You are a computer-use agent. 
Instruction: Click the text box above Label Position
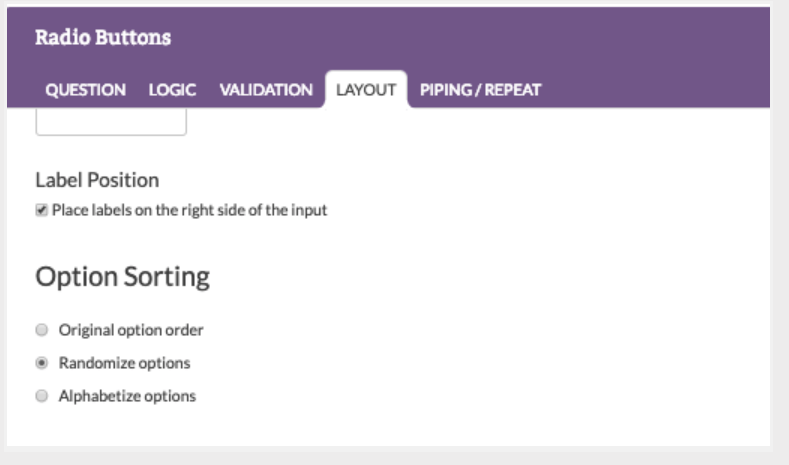click(111, 122)
